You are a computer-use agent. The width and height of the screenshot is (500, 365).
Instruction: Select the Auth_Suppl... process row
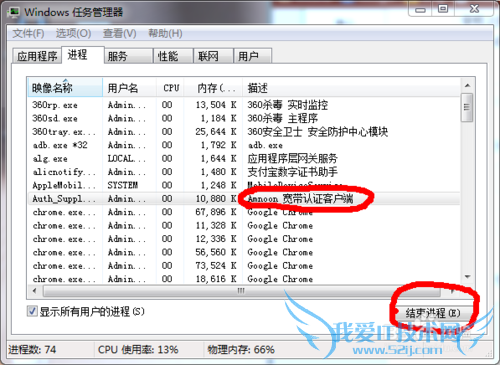pos(244,199)
